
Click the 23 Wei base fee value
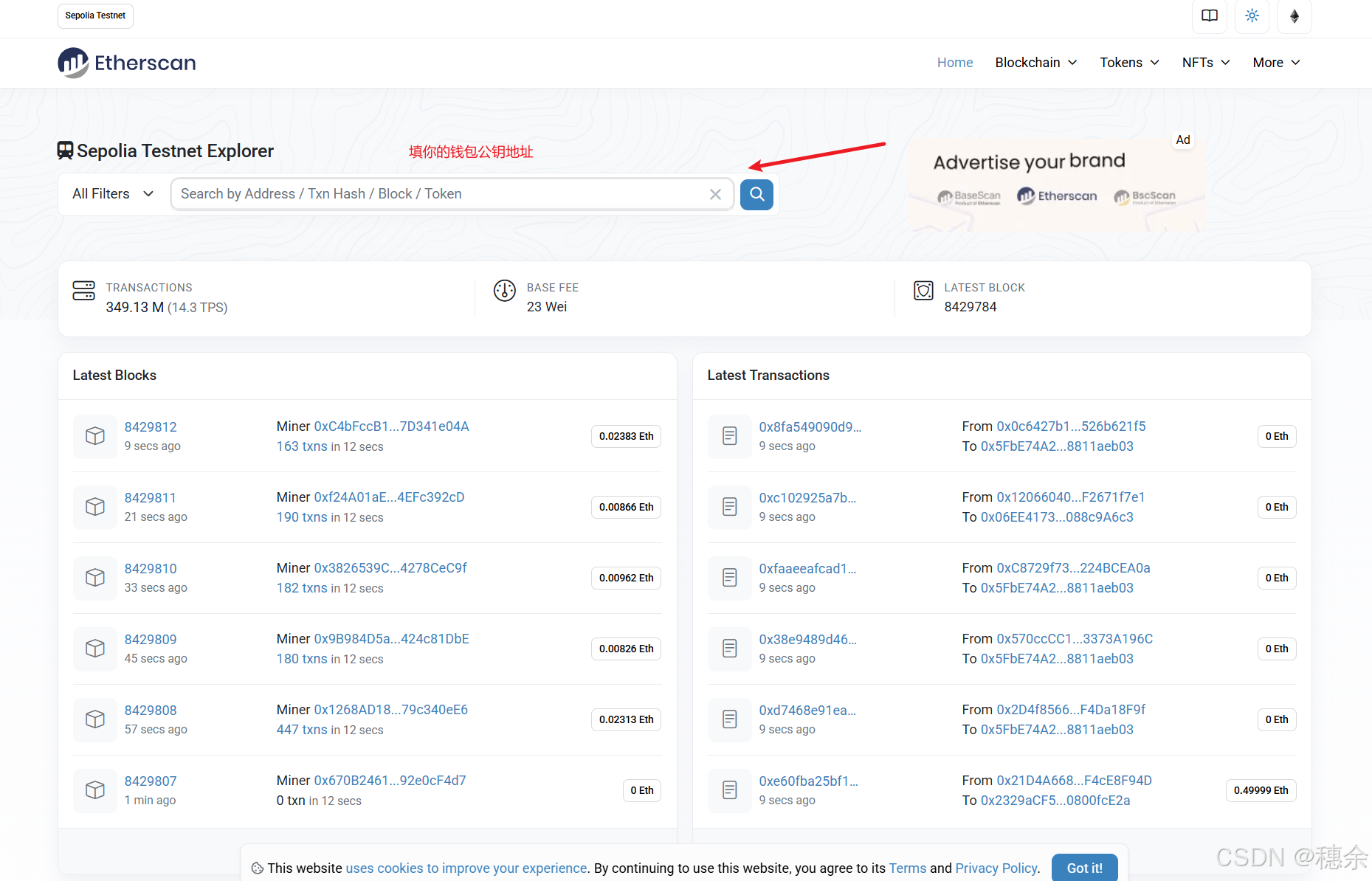click(547, 307)
